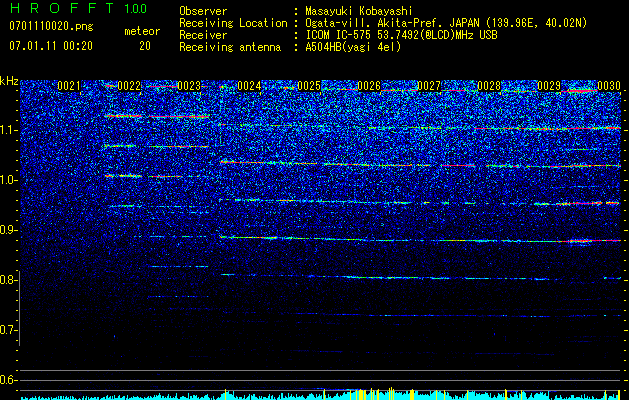
Task: Select the ICOM IC-575 53.7492 MHz receiver text
Action: (x=401, y=35)
